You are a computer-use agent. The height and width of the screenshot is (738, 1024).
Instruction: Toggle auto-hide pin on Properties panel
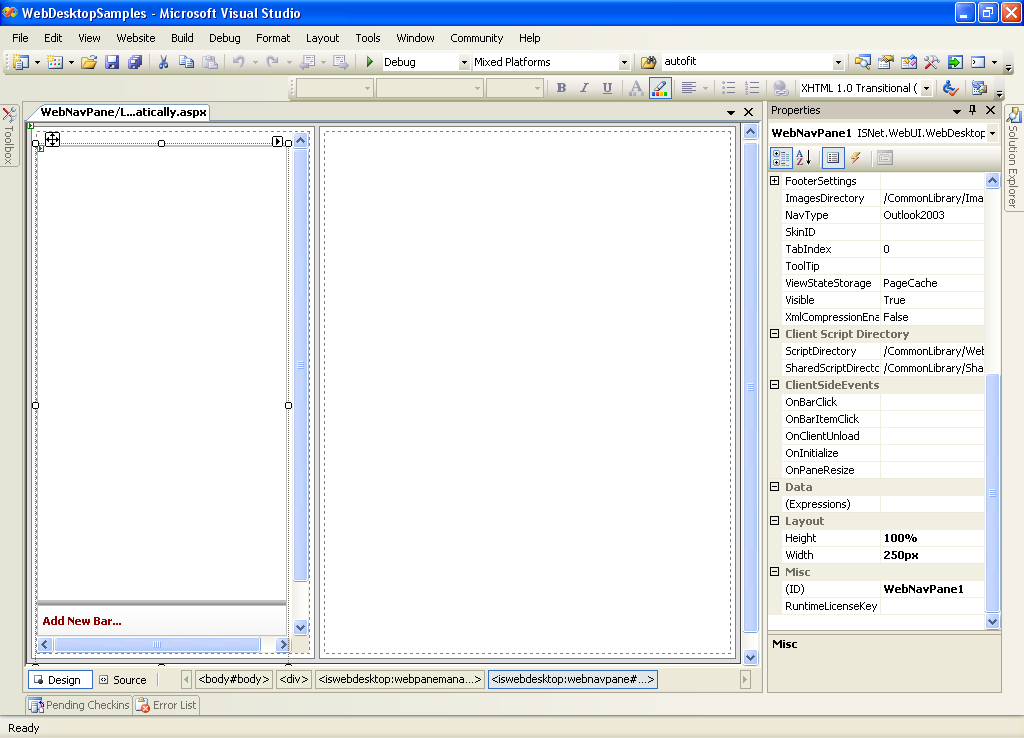(972, 110)
